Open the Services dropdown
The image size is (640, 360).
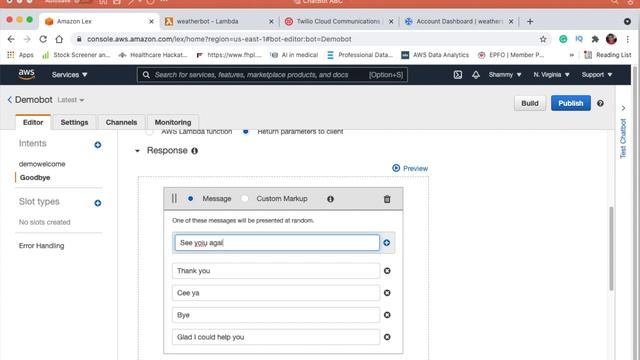pos(69,75)
